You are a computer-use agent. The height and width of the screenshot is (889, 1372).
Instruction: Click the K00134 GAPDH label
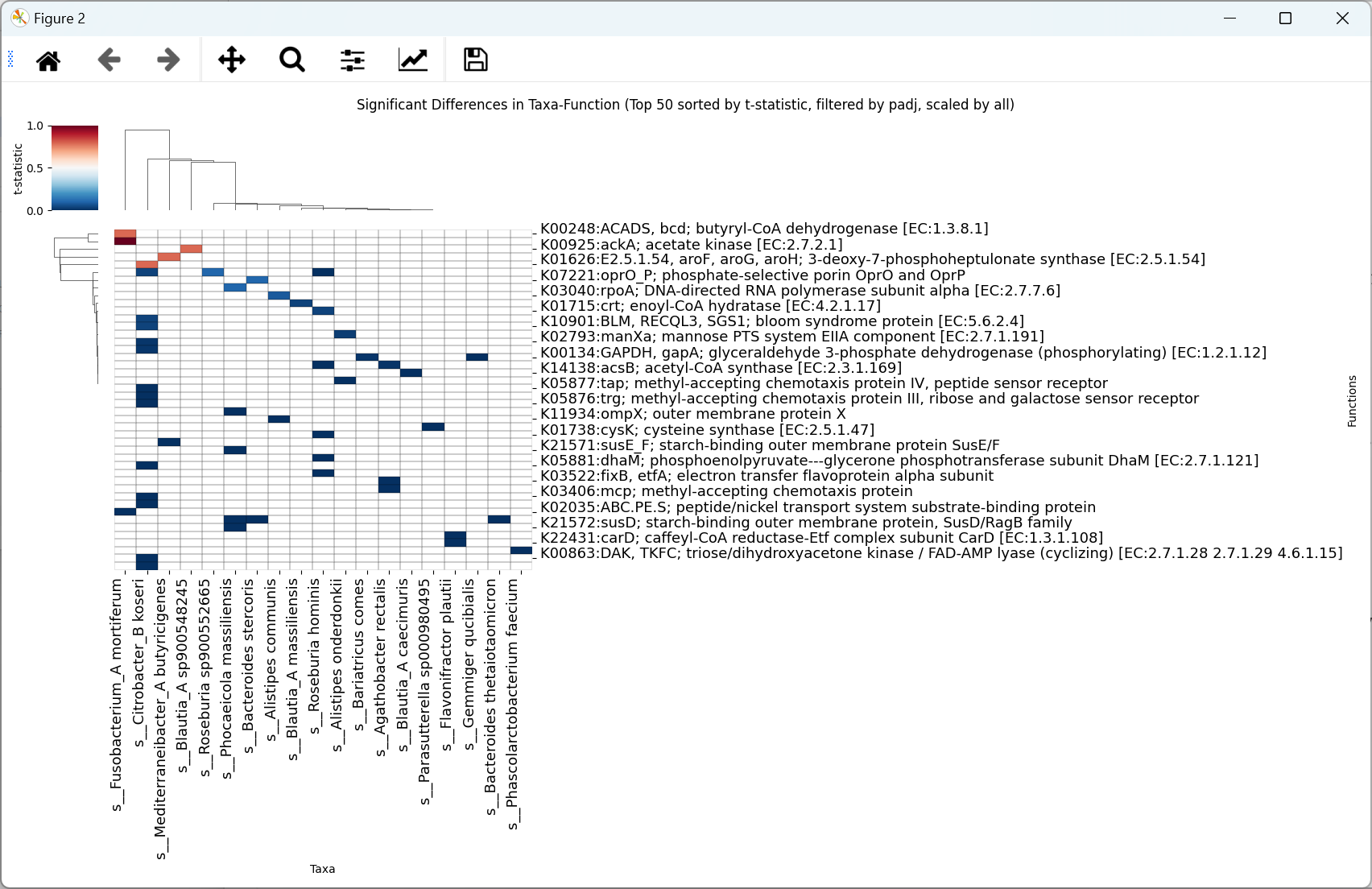click(x=903, y=353)
